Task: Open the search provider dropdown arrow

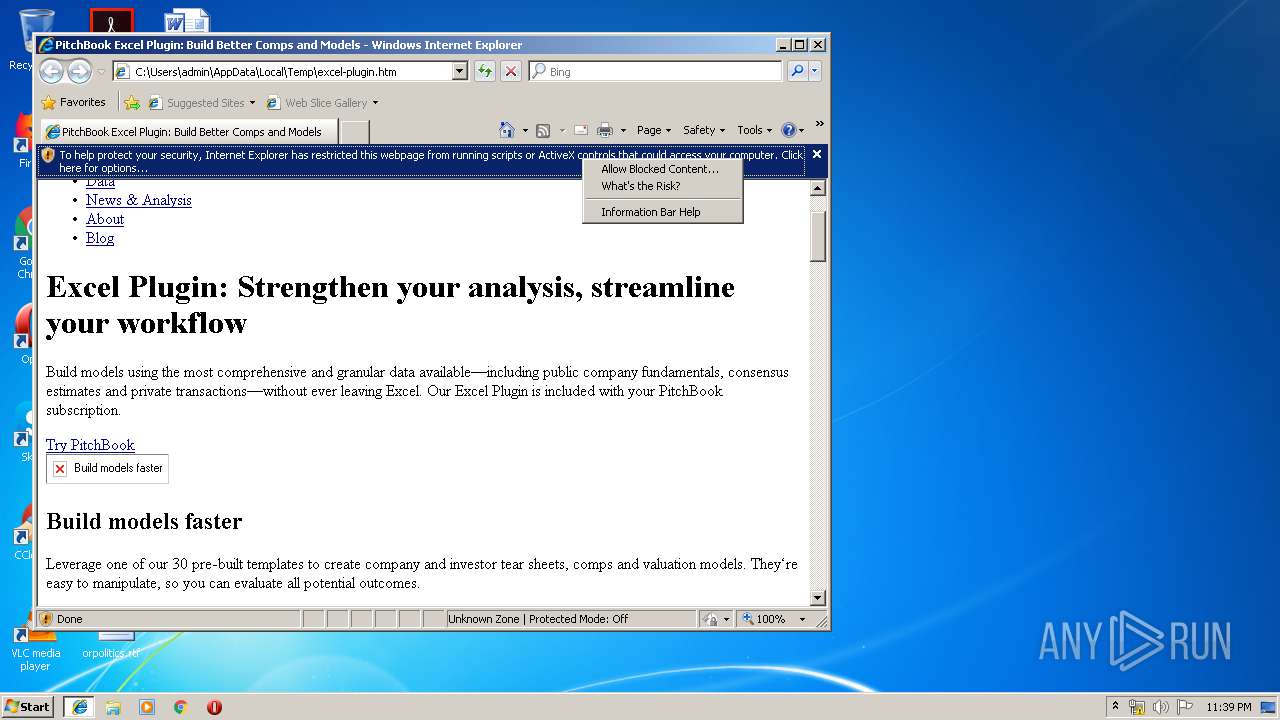Action: [x=815, y=71]
